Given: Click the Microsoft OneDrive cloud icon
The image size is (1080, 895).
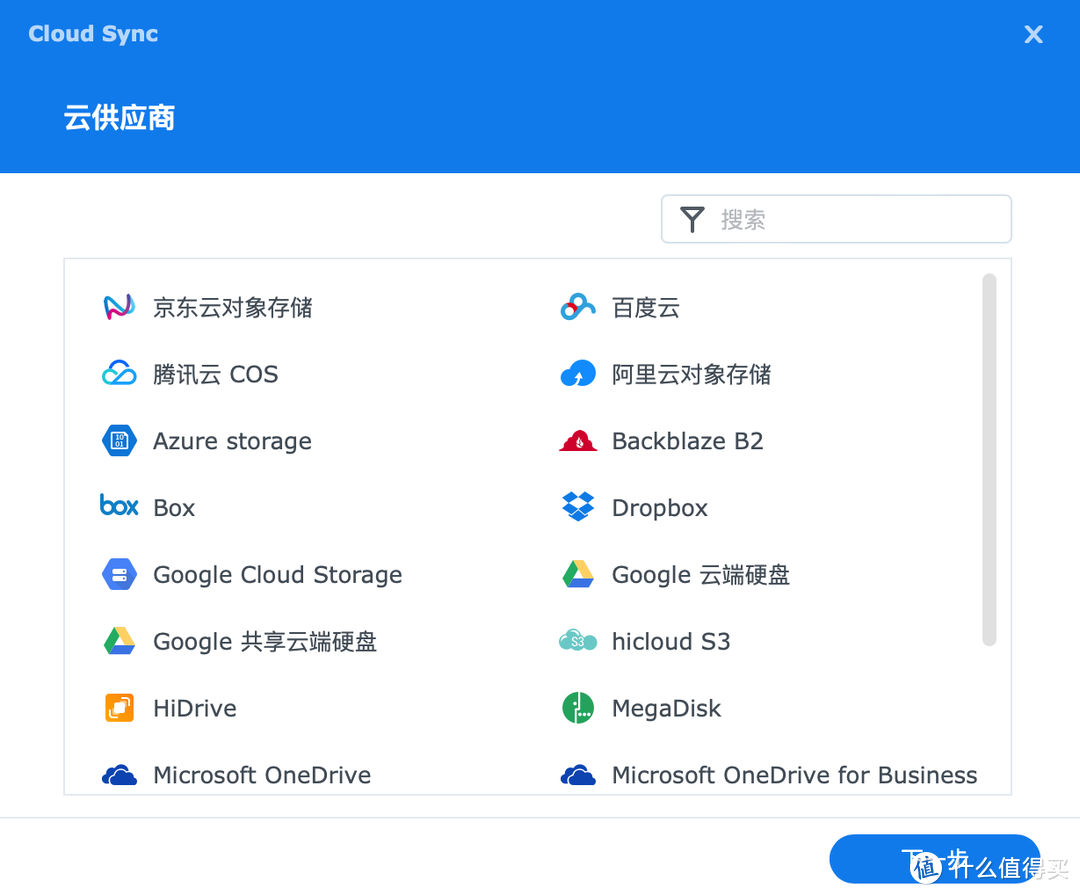Looking at the screenshot, I should 119,774.
